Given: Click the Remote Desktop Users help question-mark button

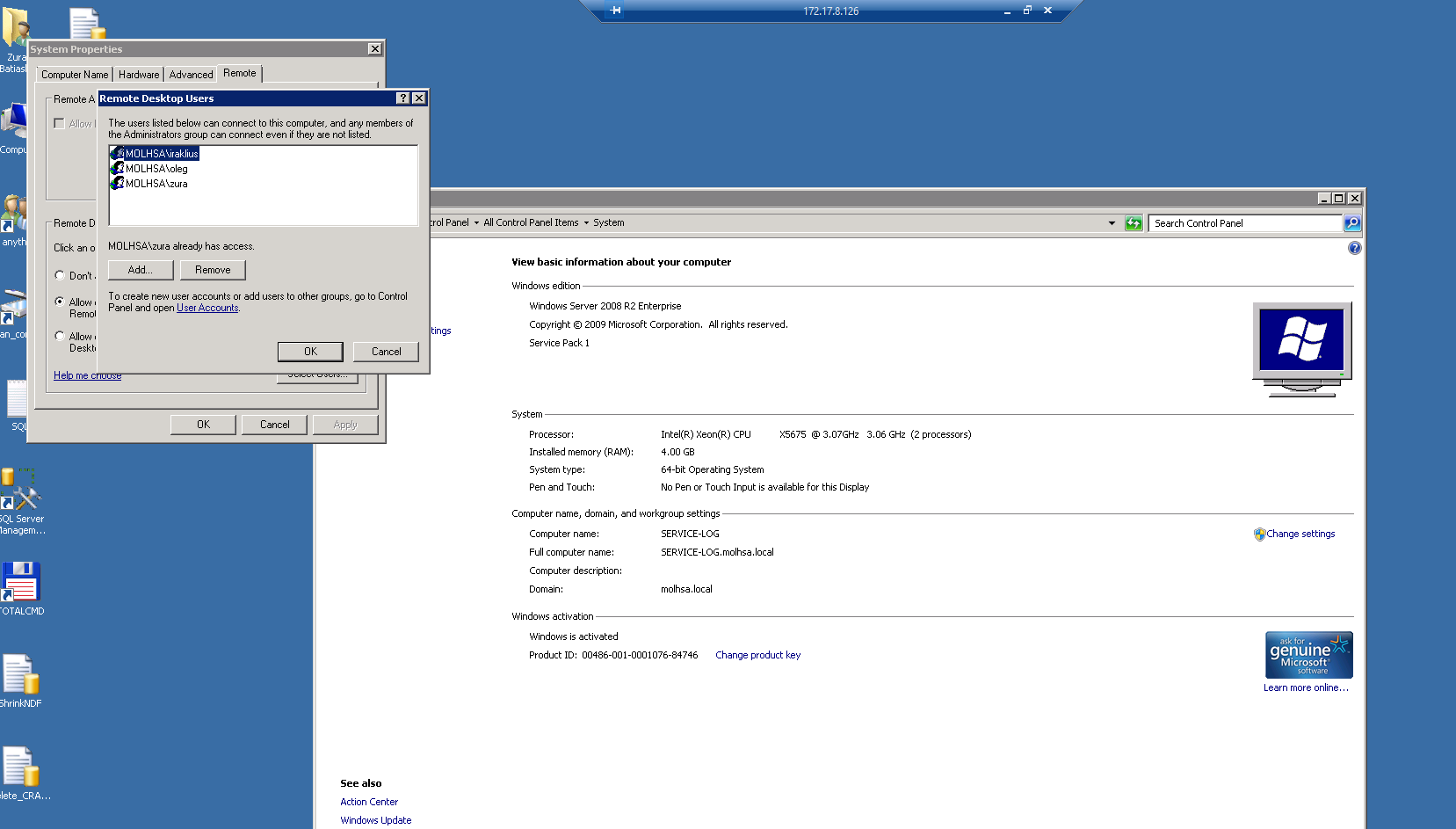Looking at the screenshot, I should pos(402,98).
